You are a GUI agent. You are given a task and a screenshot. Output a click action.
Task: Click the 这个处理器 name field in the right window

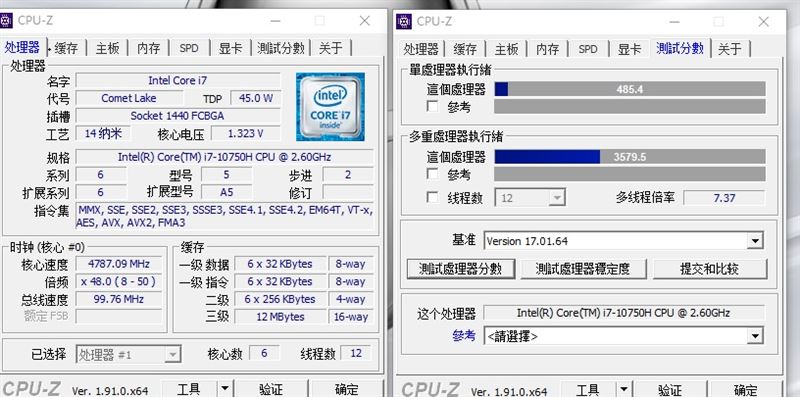[x=623, y=312]
